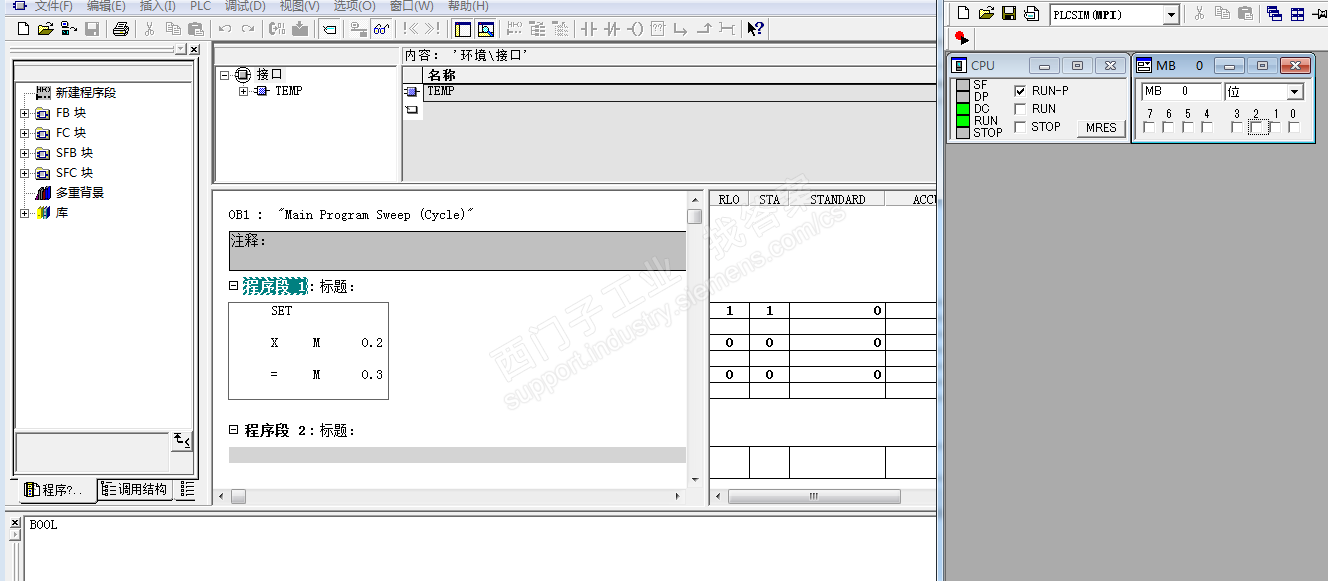
Task: Collapse the 接口 interface tree node
Action: coord(225,75)
